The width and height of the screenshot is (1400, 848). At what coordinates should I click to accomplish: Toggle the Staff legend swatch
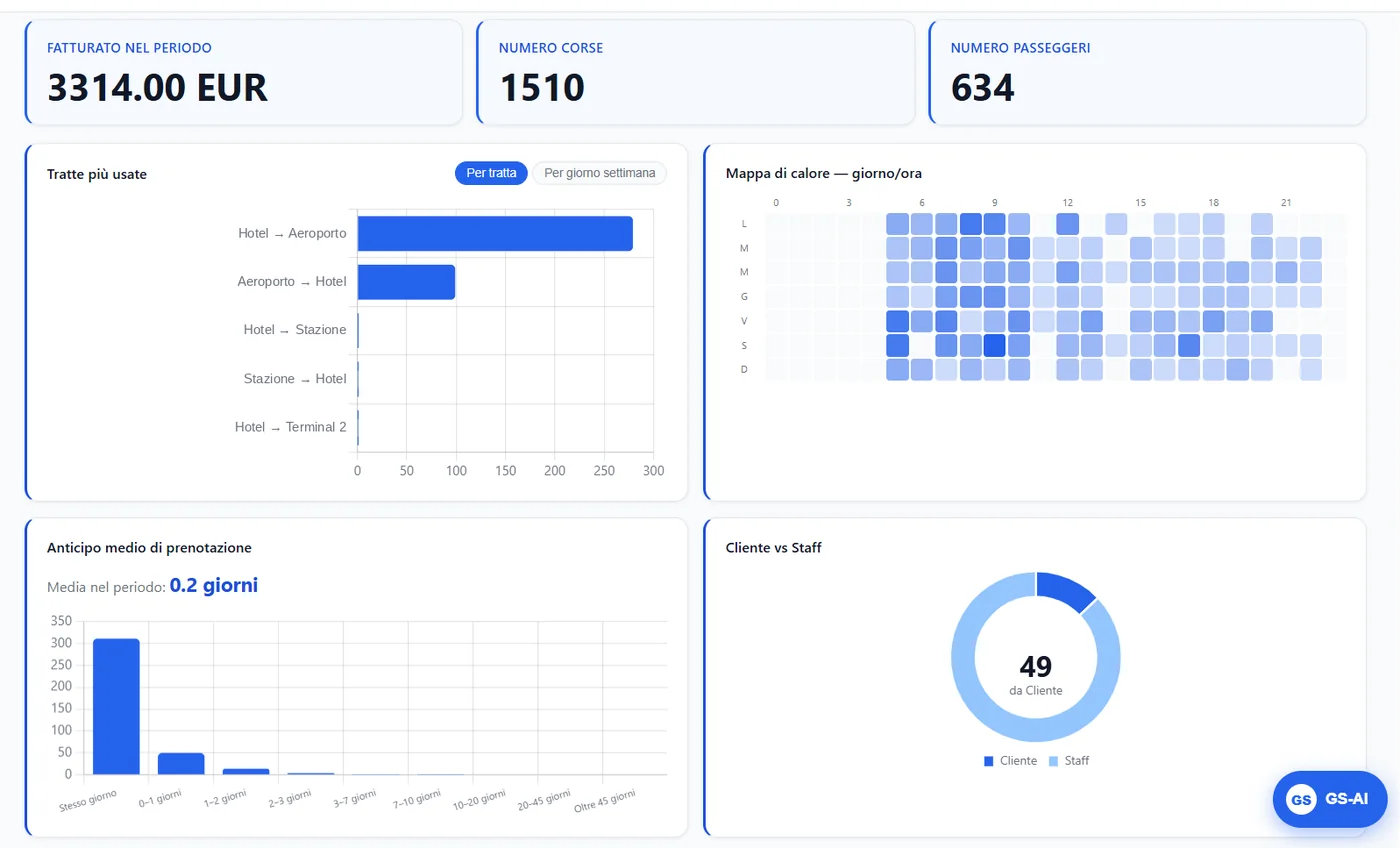coord(1053,761)
